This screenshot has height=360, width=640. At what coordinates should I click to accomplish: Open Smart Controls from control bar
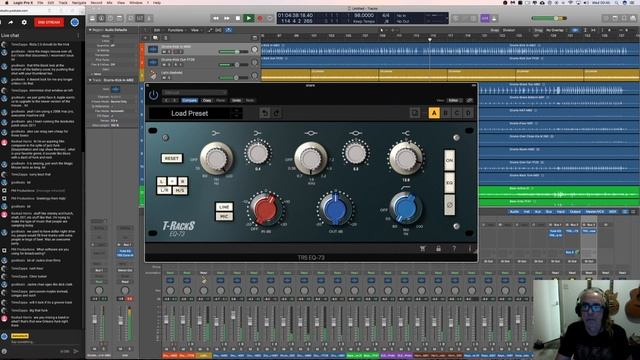pos(131,18)
